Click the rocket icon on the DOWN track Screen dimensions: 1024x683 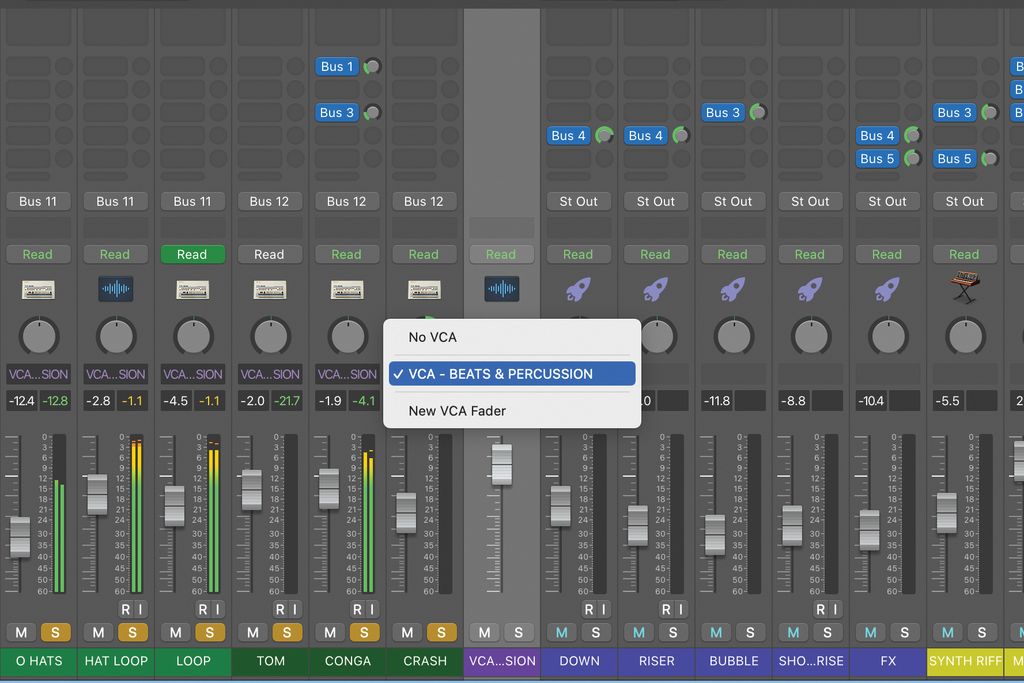tap(578, 289)
